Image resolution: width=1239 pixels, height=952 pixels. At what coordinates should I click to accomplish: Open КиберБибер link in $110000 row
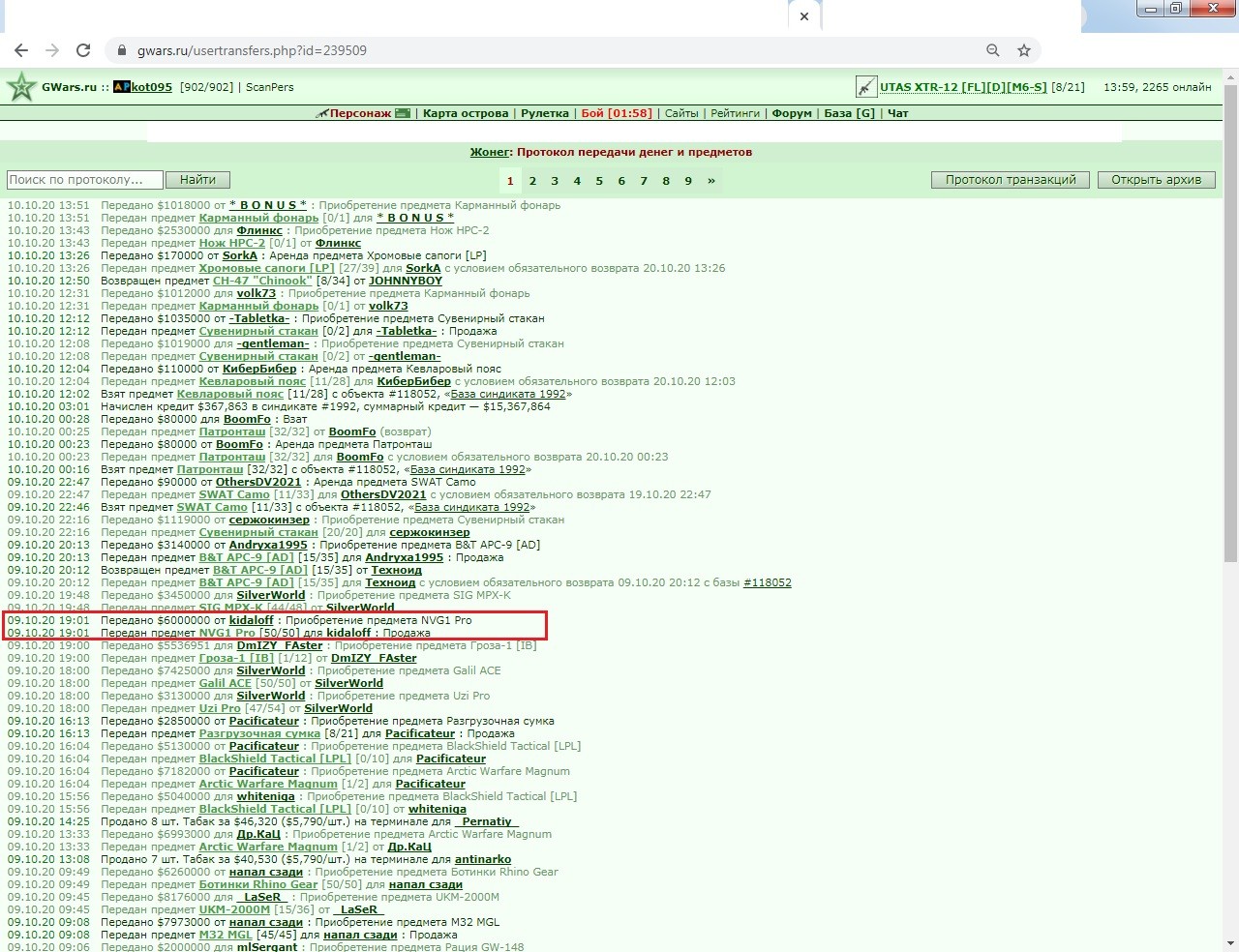pyautogui.click(x=259, y=369)
